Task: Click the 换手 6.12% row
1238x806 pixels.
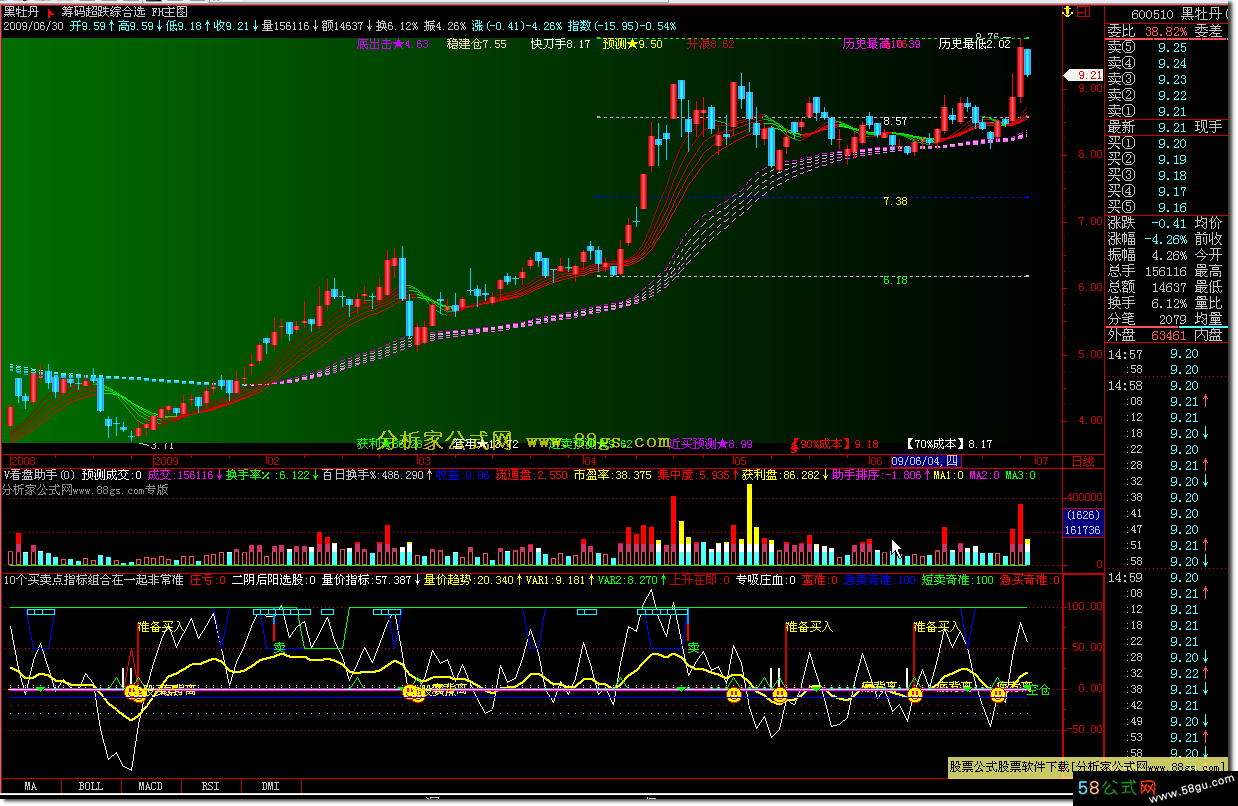Action: 1148,303
